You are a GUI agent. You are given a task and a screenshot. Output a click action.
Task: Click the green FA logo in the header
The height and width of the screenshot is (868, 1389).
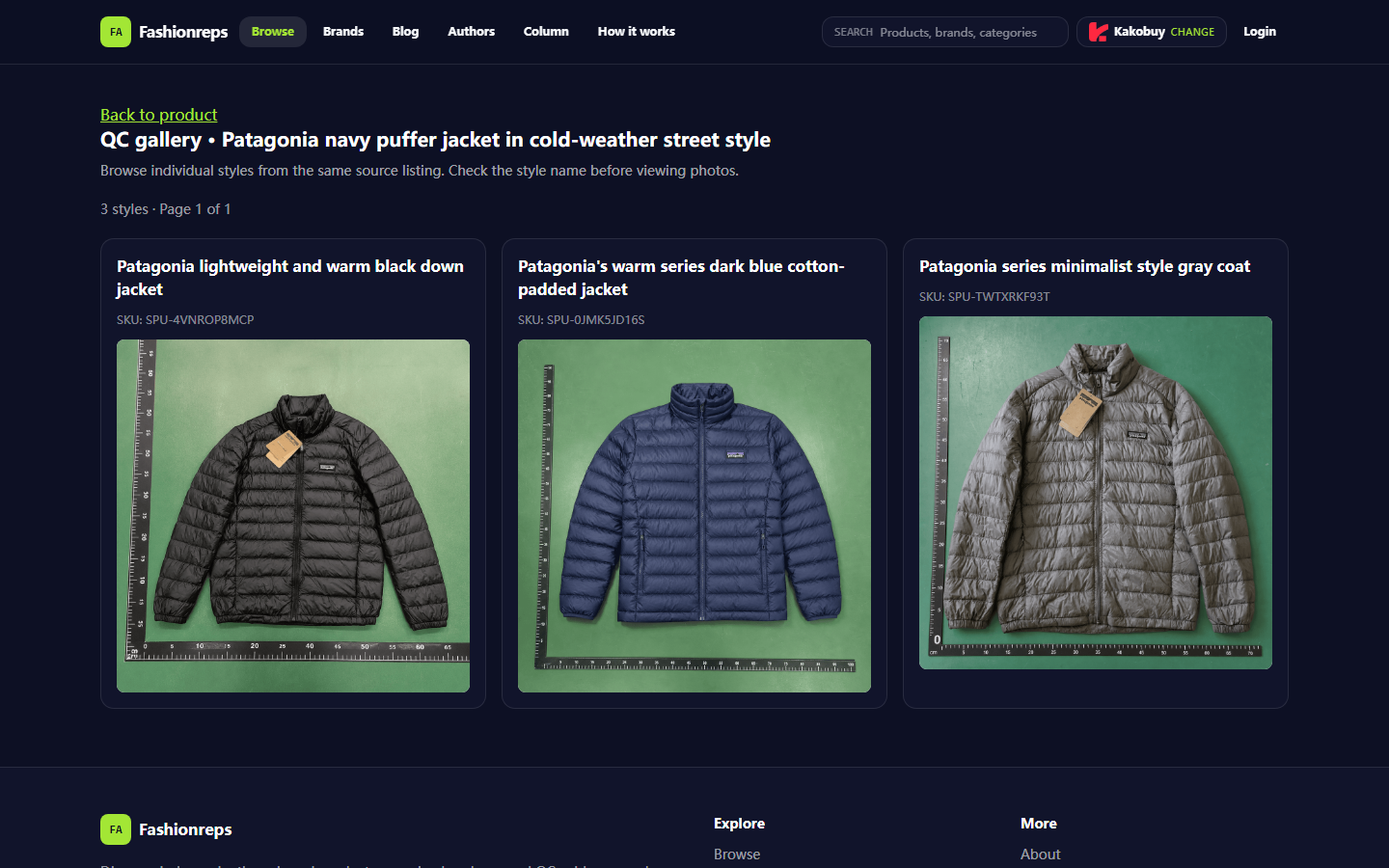tap(116, 32)
